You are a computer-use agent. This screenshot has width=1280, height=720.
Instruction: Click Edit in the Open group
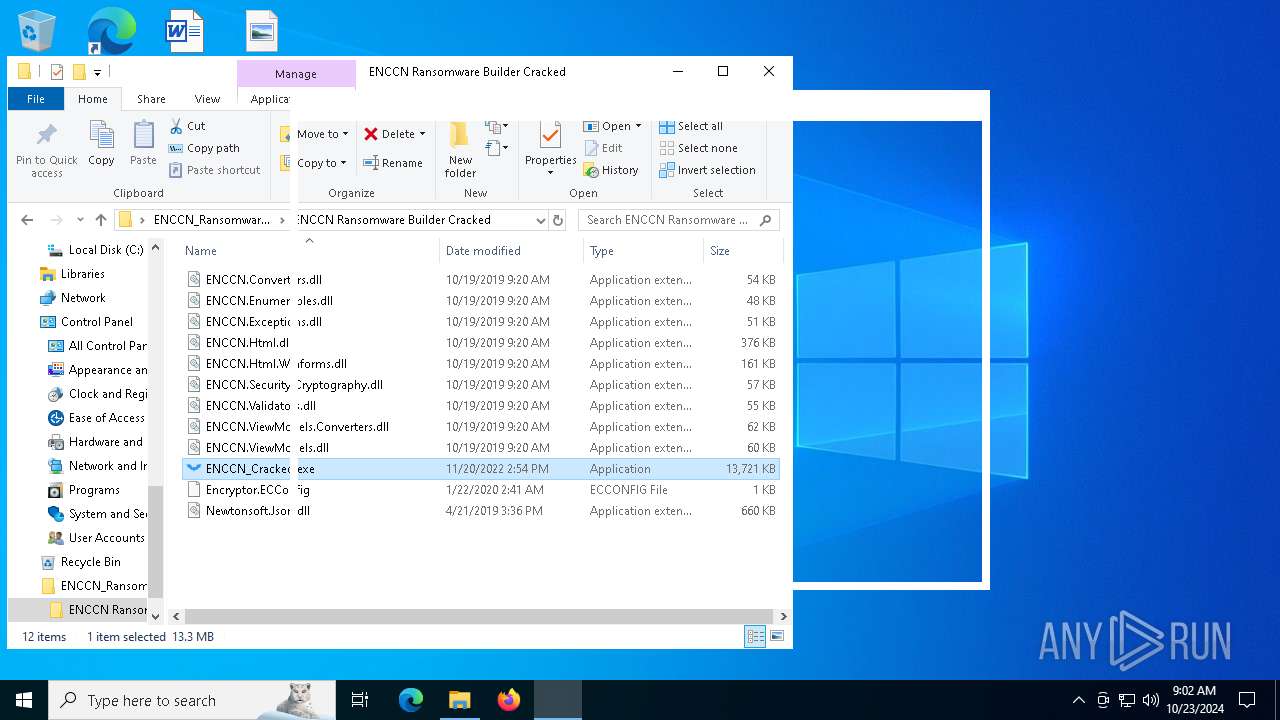(x=603, y=148)
